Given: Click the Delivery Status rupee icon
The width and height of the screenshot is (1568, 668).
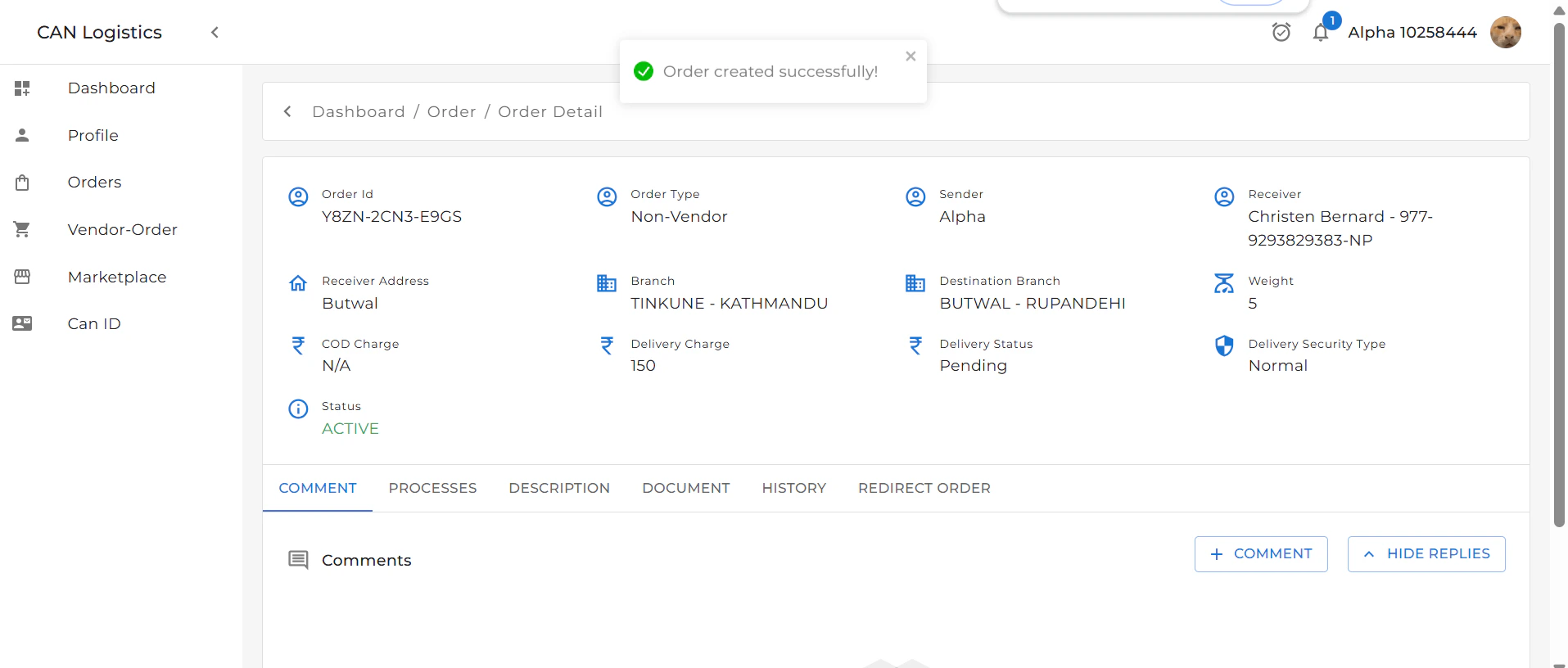Looking at the screenshot, I should pos(915,345).
